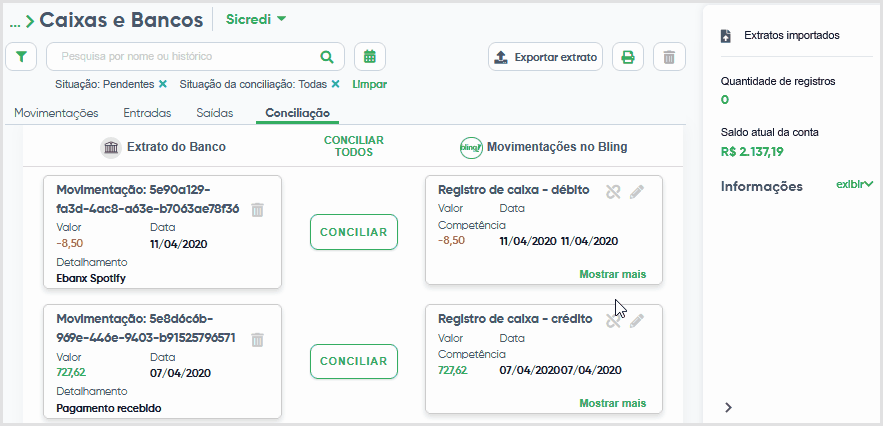Delete the Ebanx Spotify bank movement
This screenshot has width=883, height=426.
257,210
